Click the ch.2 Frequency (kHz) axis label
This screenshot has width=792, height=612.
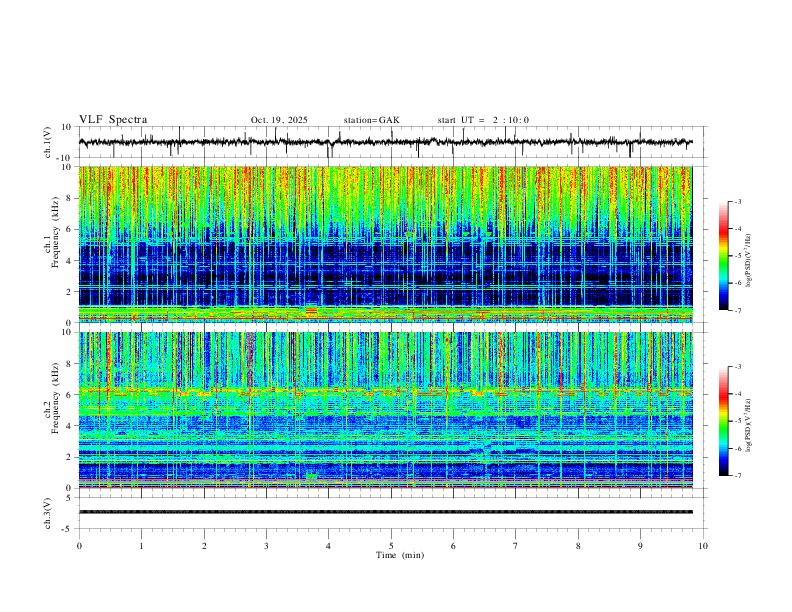tap(51, 397)
